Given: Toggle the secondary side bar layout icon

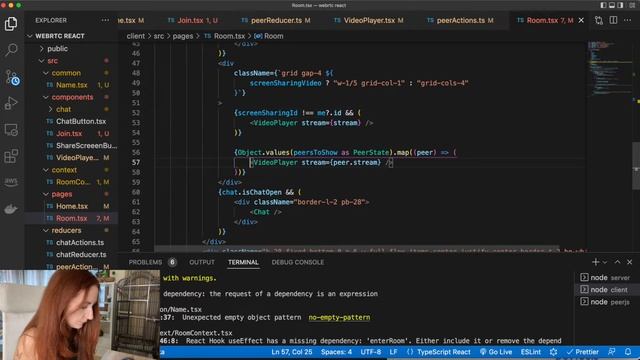Looking at the screenshot, I should [x=620, y=5].
